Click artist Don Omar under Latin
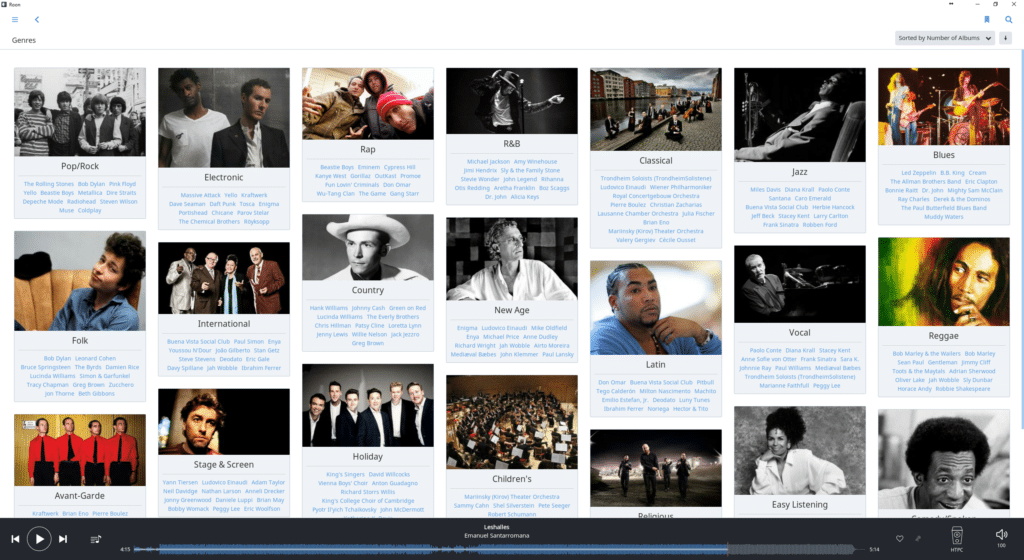Viewport: 1024px width, 560px height. point(611,382)
